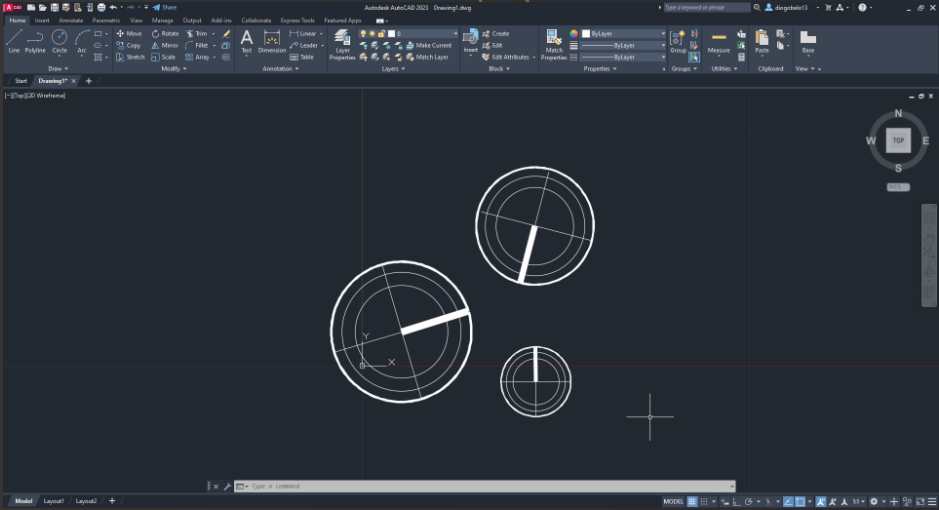Click the Share button
The height and width of the screenshot is (510, 939).
point(165,7)
